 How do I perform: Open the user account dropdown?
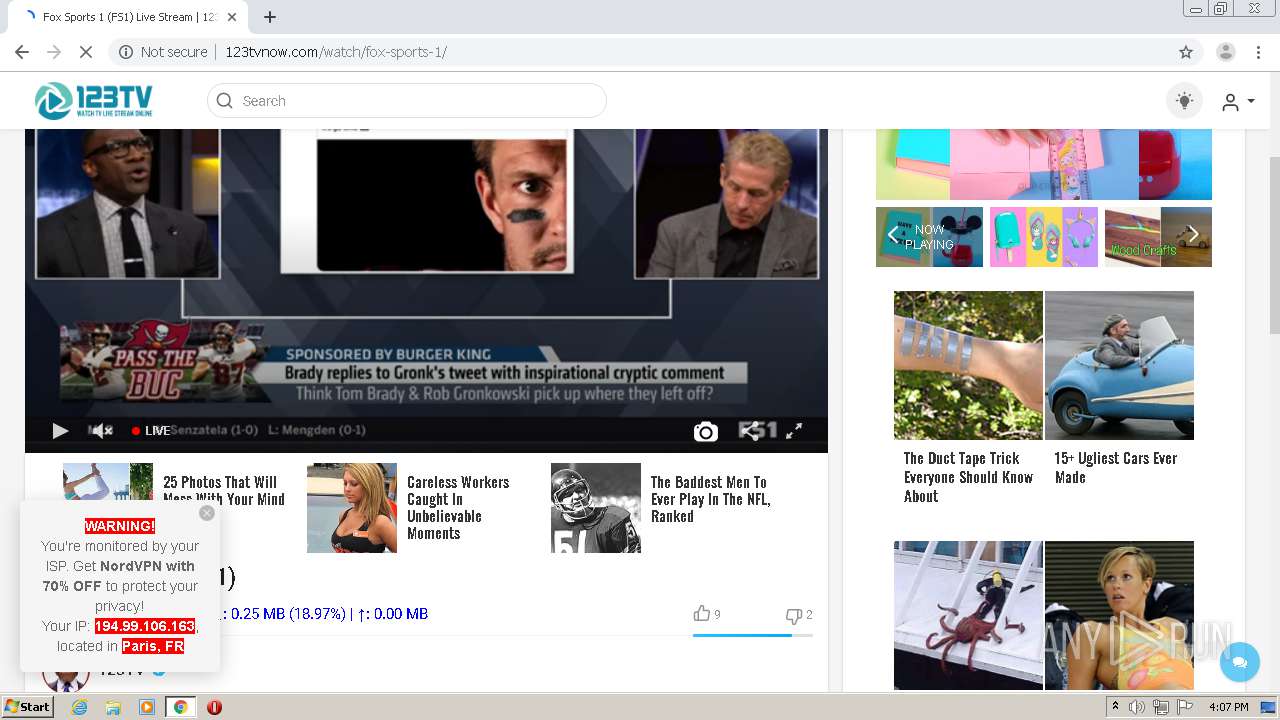click(x=1238, y=102)
